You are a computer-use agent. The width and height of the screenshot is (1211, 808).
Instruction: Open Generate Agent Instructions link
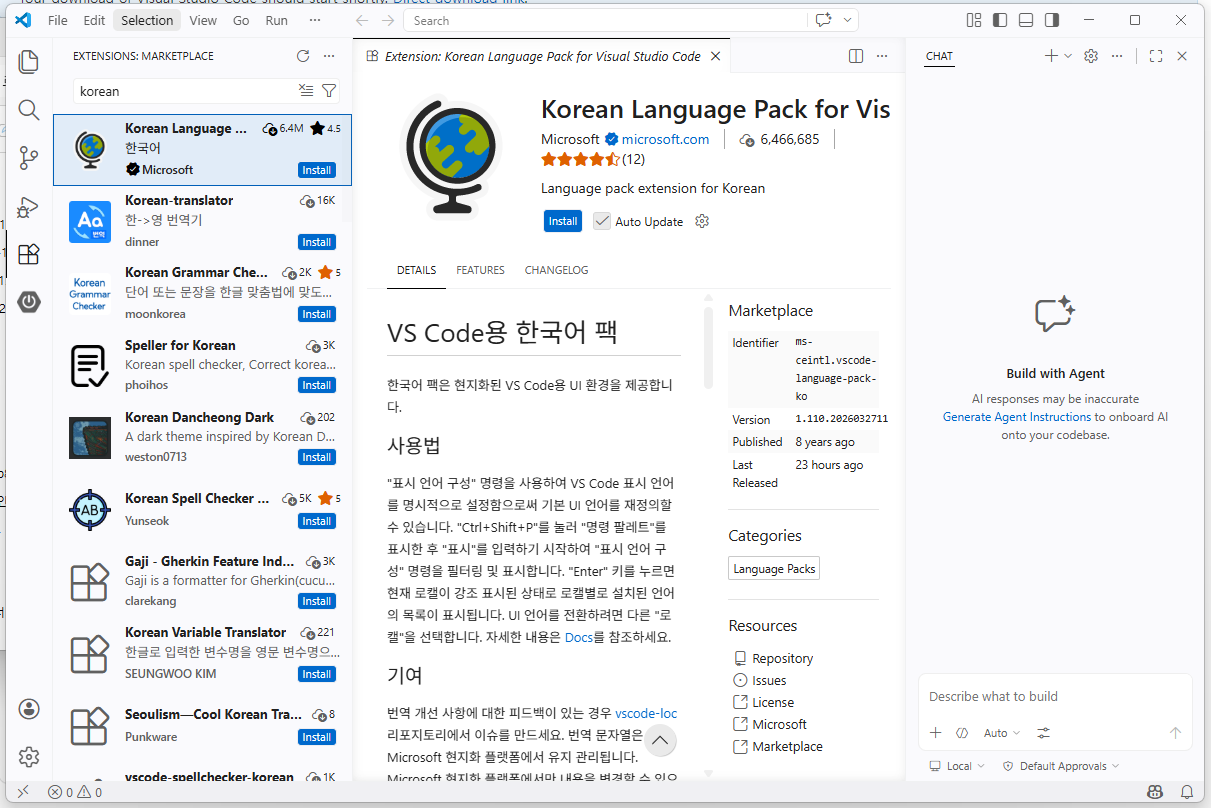click(x=1017, y=417)
